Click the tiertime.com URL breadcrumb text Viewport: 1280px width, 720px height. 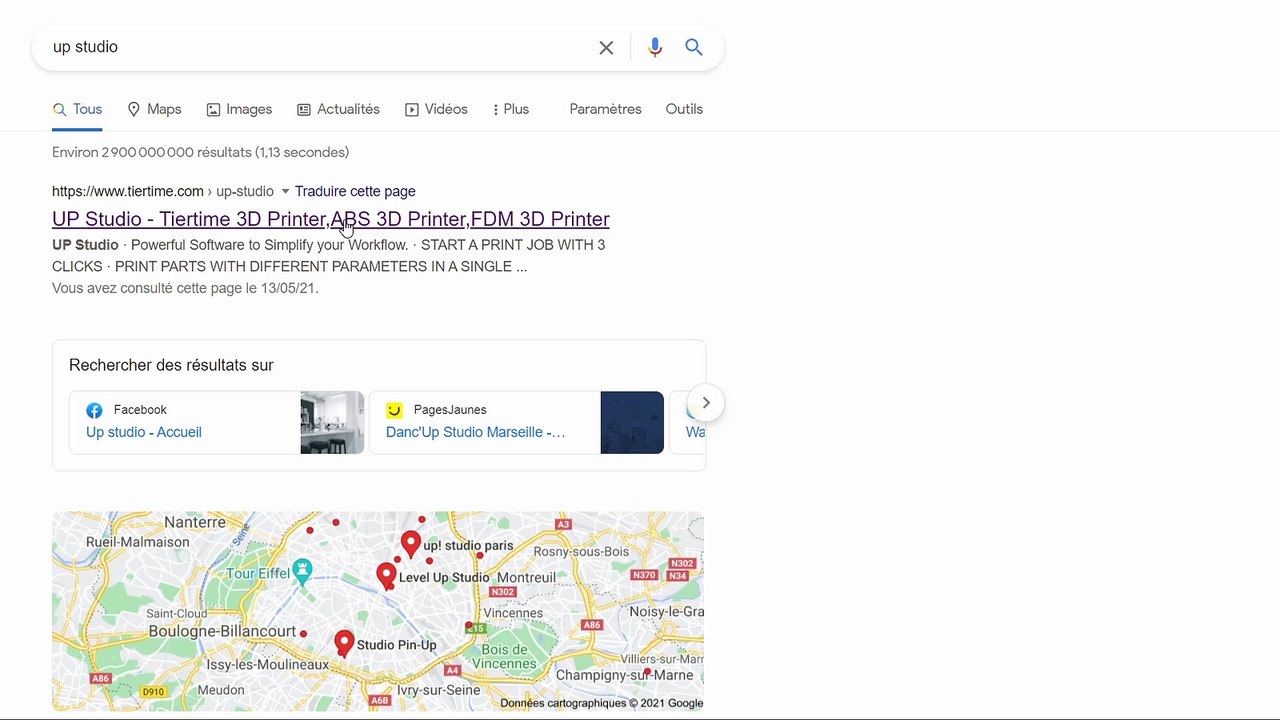click(x=162, y=191)
